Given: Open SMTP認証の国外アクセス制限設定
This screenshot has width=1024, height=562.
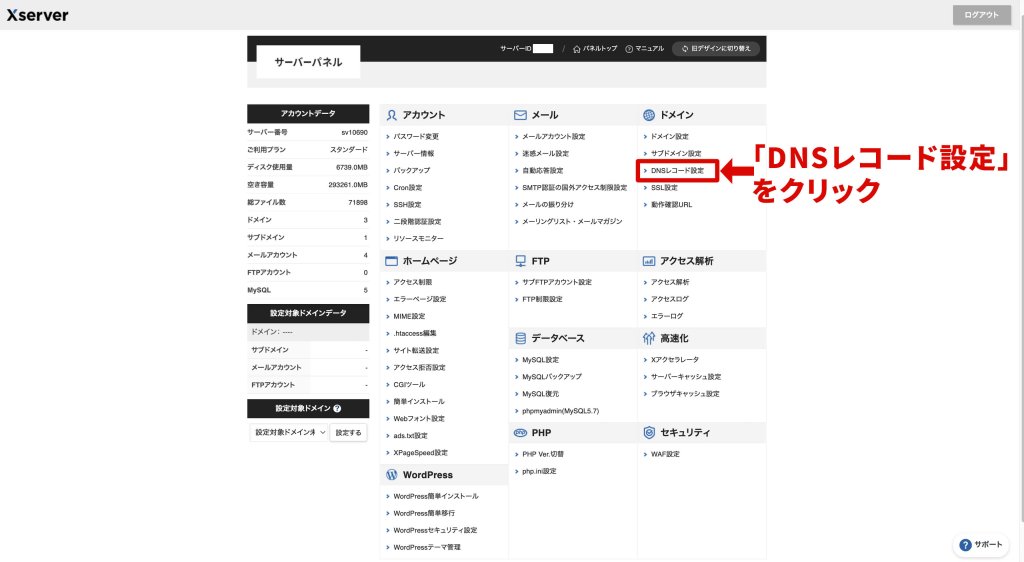Looking at the screenshot, I should [x=575, y=187].
